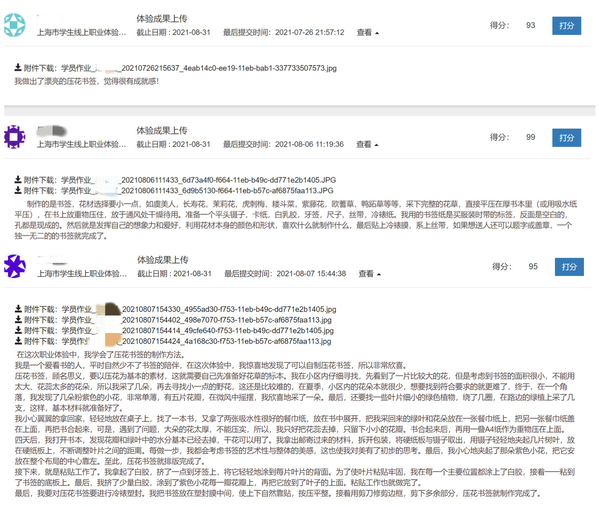Click 打分 button for the score 95 entry

coord(569,267)
